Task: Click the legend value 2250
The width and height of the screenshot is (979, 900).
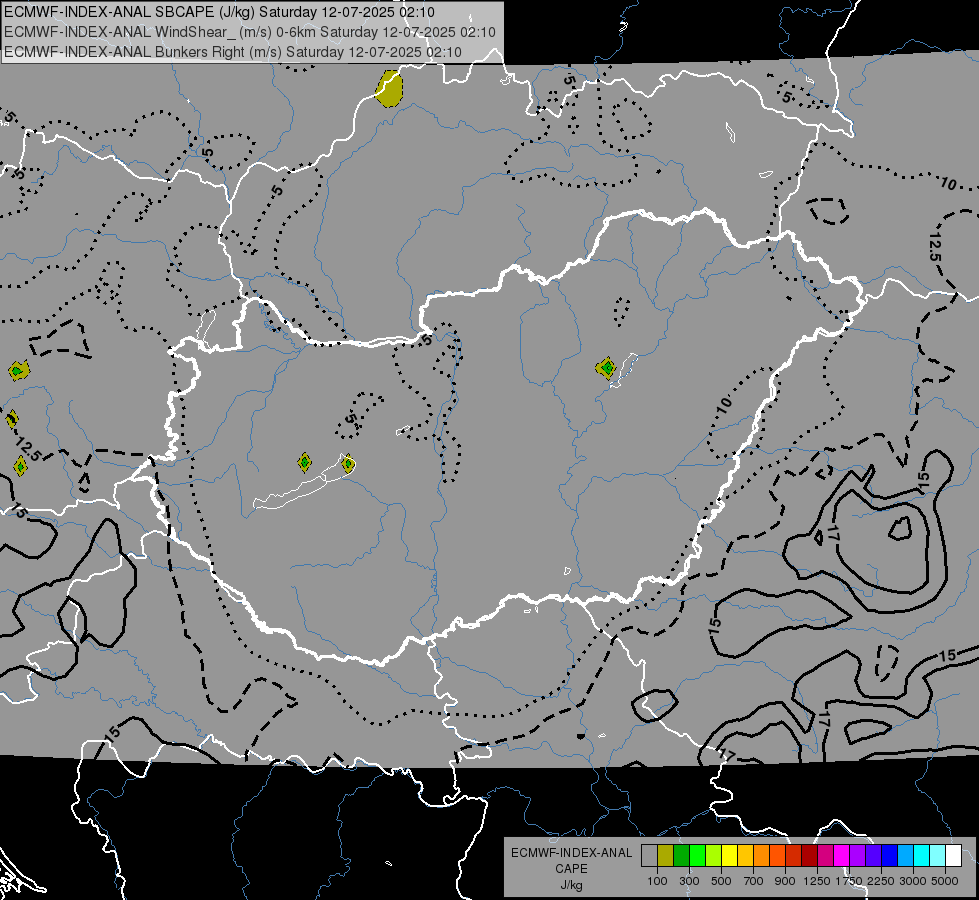Action: pos(881,881)
